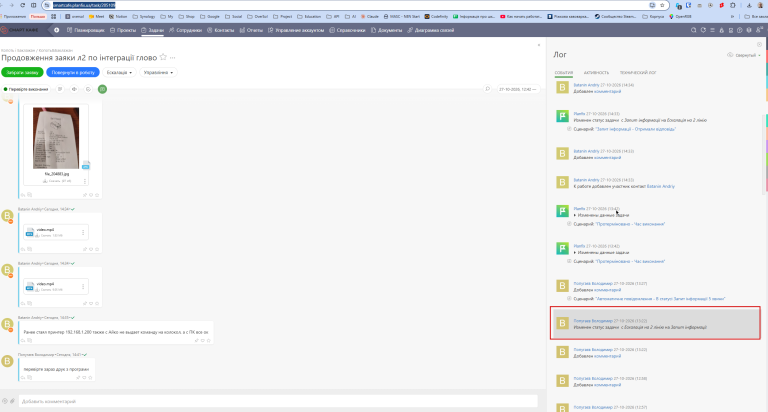Open three-dot menu of second video.mp4 attachment
This screenshot has height=412, width=768.
tap(83, 287)
